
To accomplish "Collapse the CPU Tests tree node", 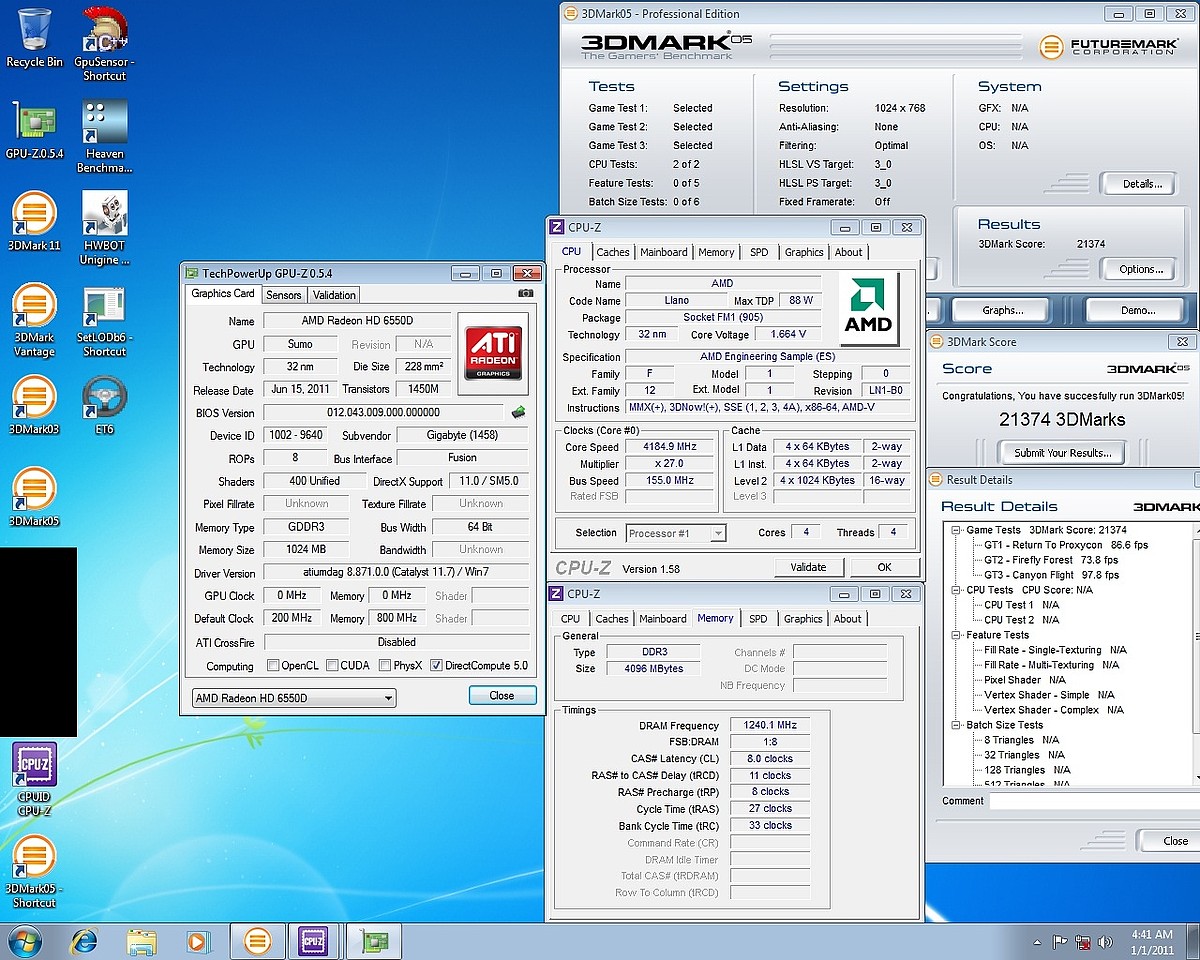I will pyautogui.click(x=957, y=590).
